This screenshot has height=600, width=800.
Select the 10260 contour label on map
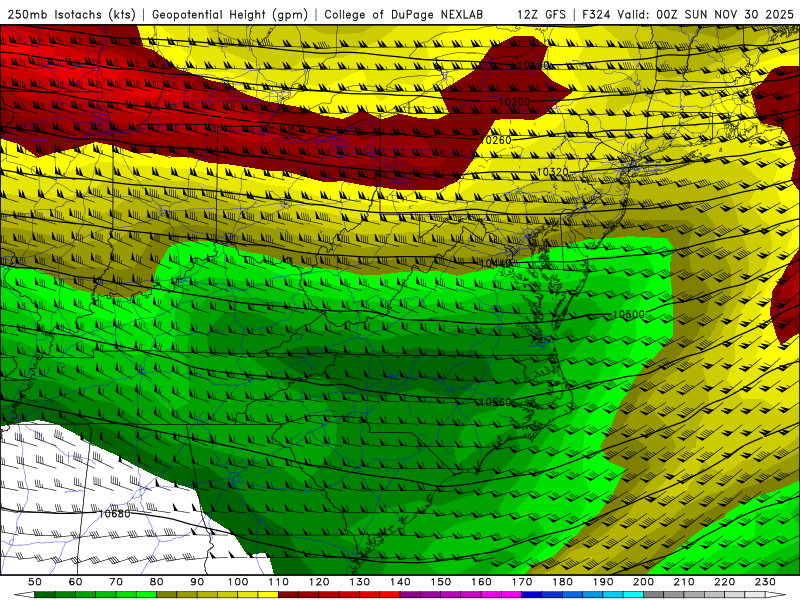pos(495,140)
